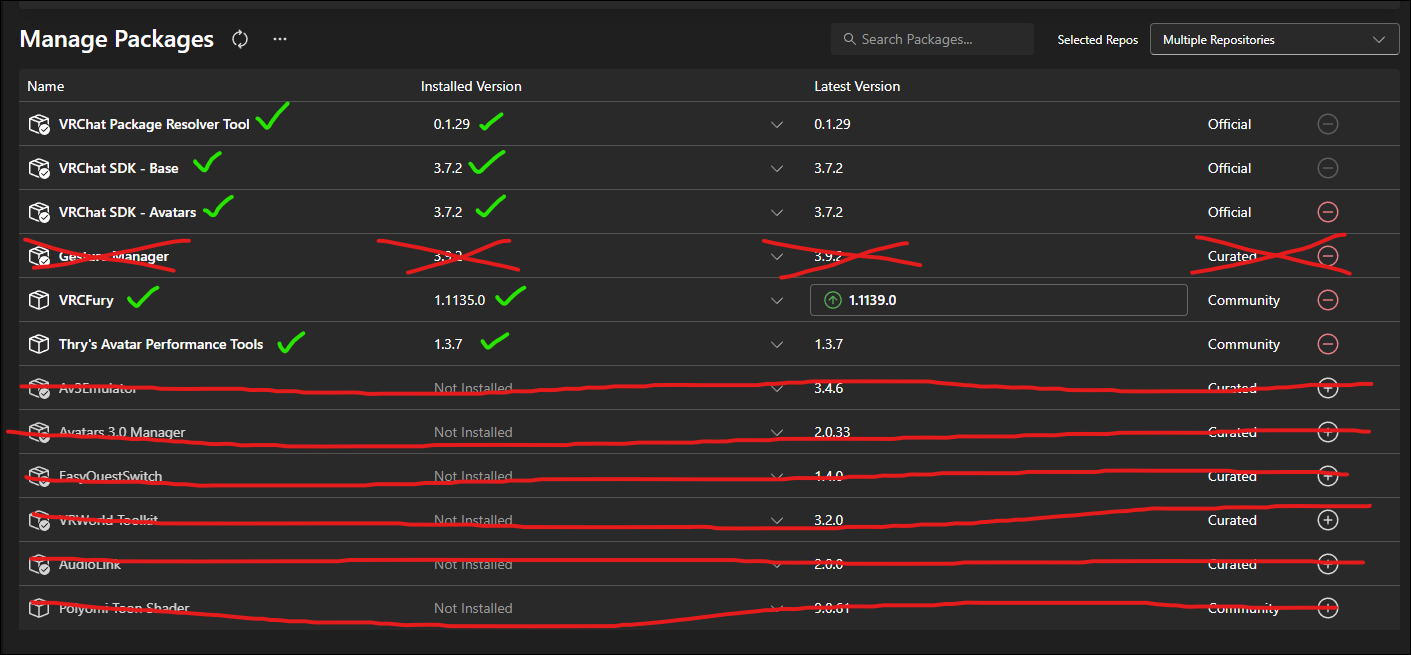Click Not Installed text for Avatars 3.0 Manager
Screen dimensions: 1411x655
tap(473, 432)
